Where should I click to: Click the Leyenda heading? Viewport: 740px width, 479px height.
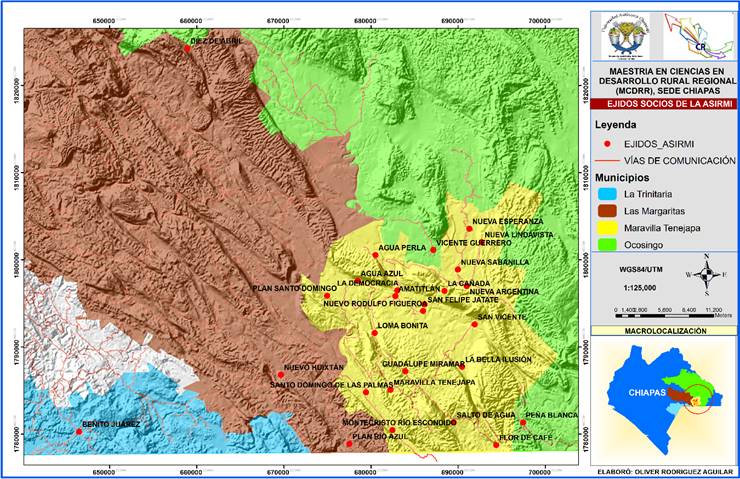click(622, 126)
